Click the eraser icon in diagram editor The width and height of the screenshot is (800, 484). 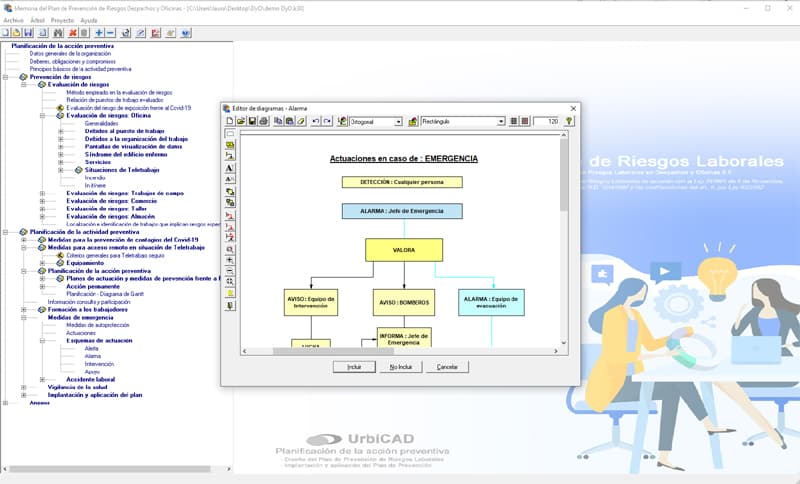click(x=301, y=121)
